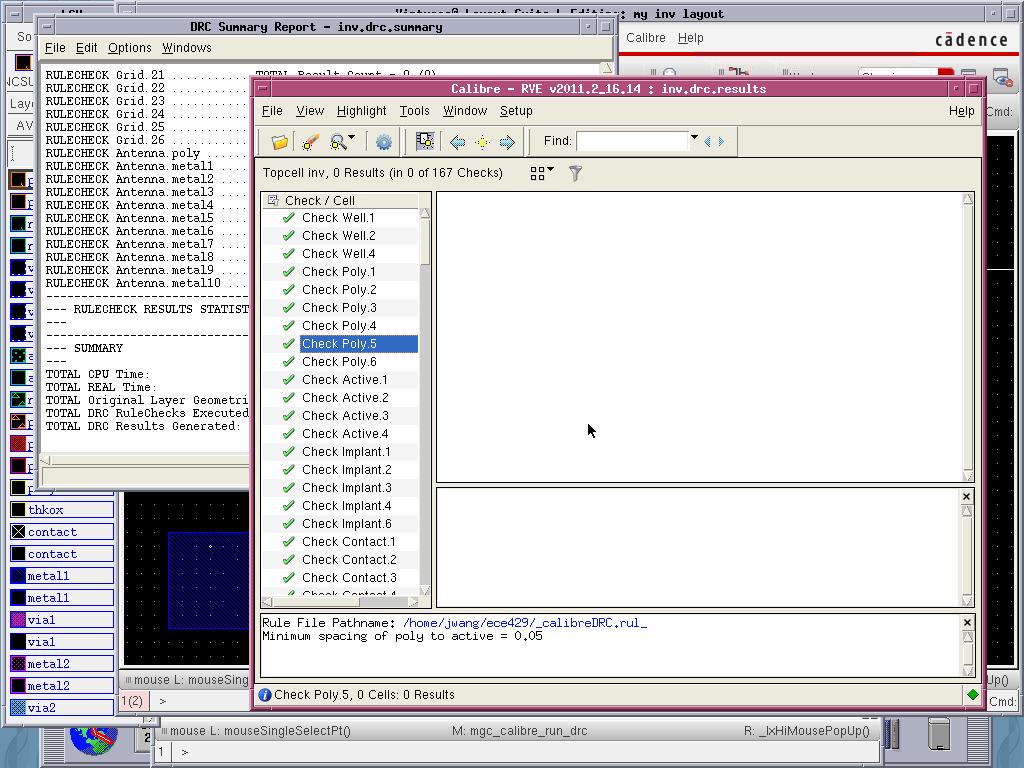This screenshot has width=1024, height=768.
Task: Click the thkox layer color swatch
Action: (18, 510)
